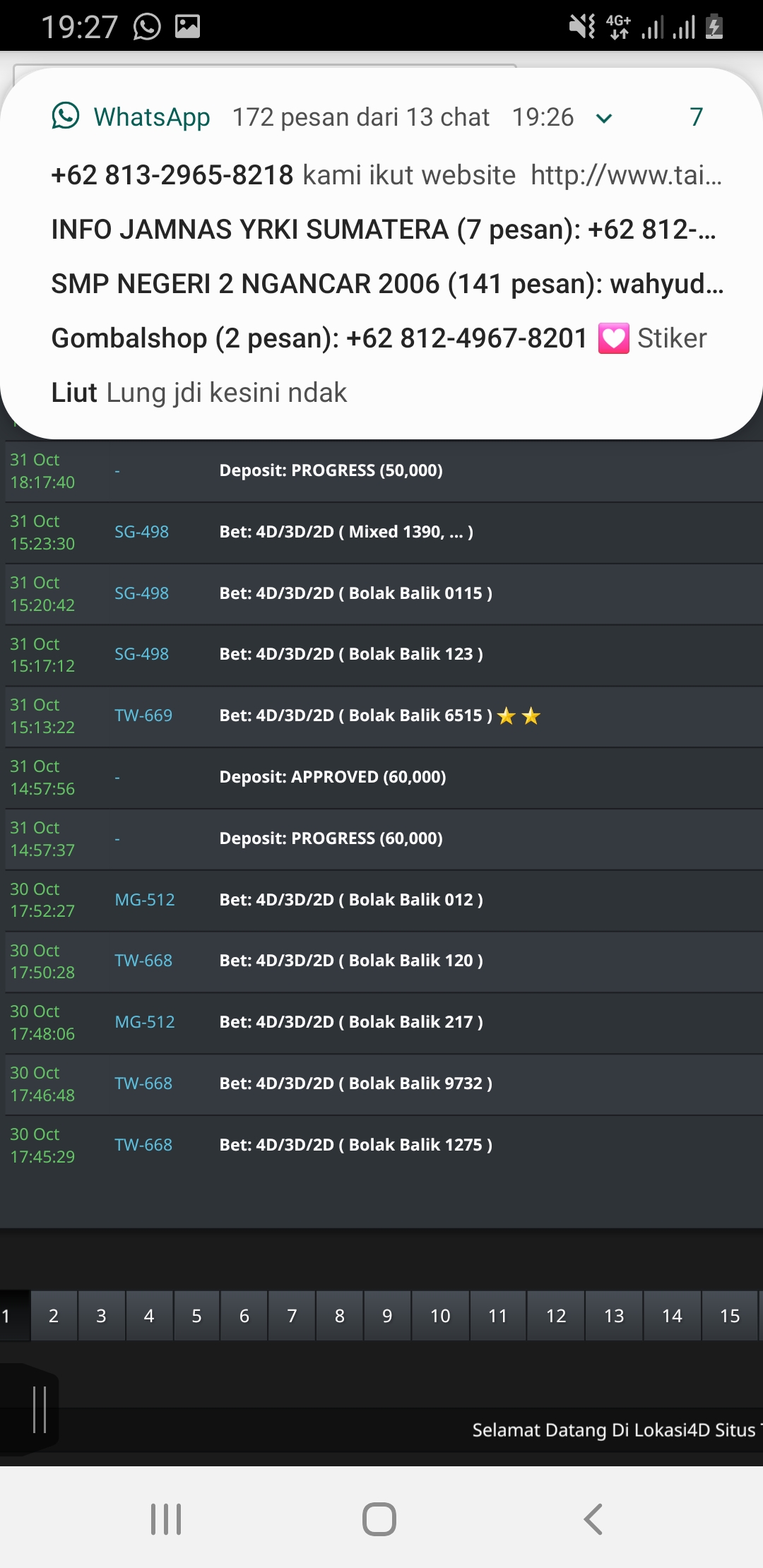Open the TW-669 draw link
763x1568 pixels.
point(143,715)
